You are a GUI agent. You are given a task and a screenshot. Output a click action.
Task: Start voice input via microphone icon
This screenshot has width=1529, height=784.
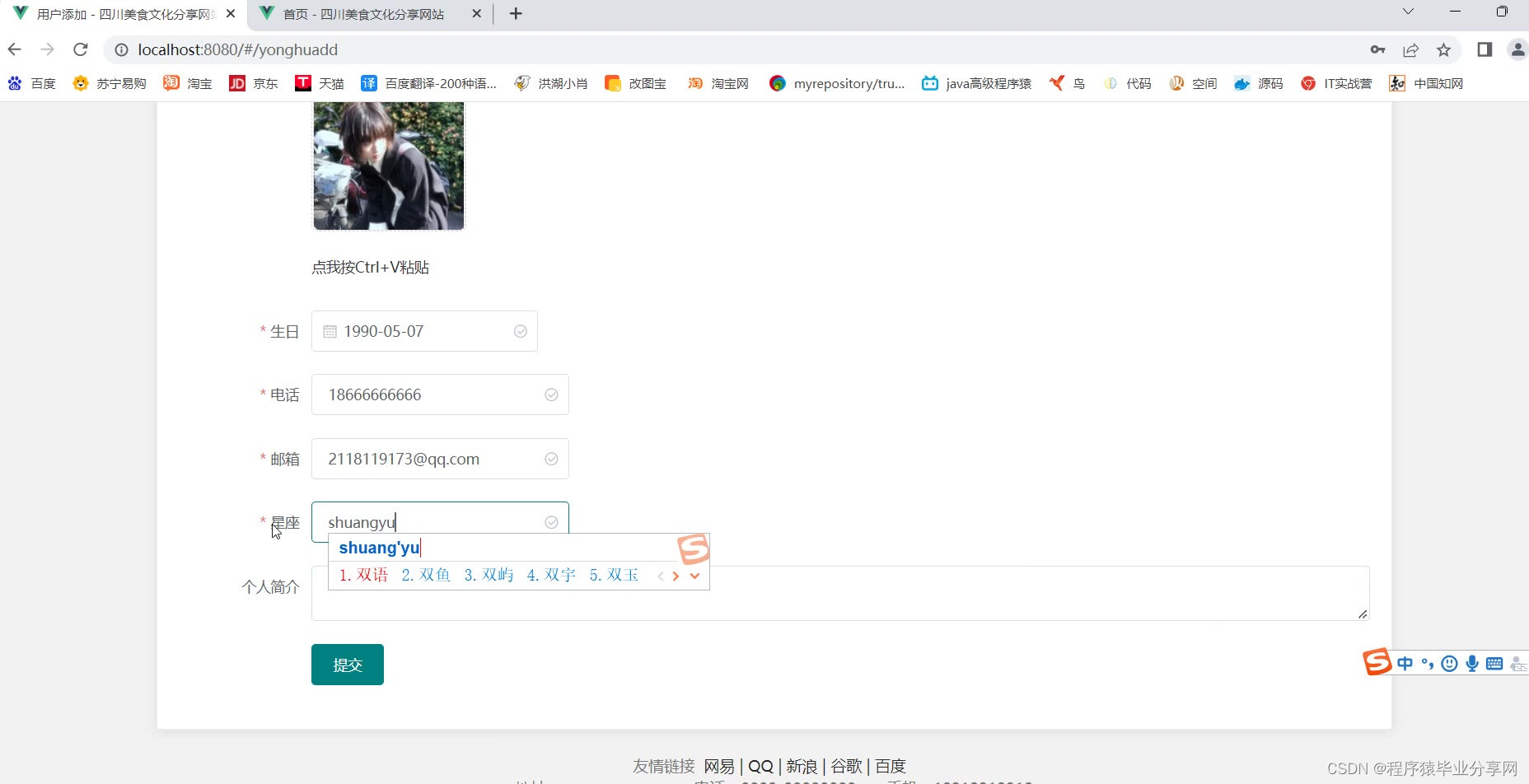(x=1471, y=664)
